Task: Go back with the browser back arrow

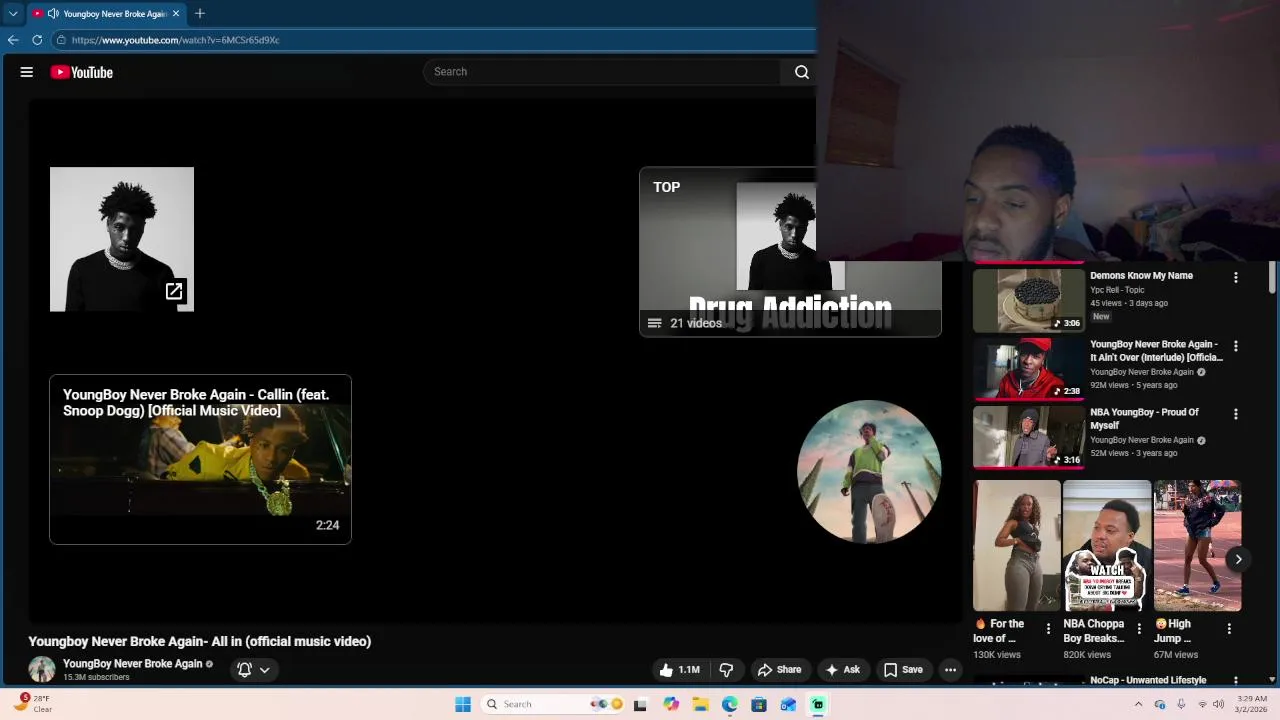Action: pyautogui.click(x=13, y=40)
